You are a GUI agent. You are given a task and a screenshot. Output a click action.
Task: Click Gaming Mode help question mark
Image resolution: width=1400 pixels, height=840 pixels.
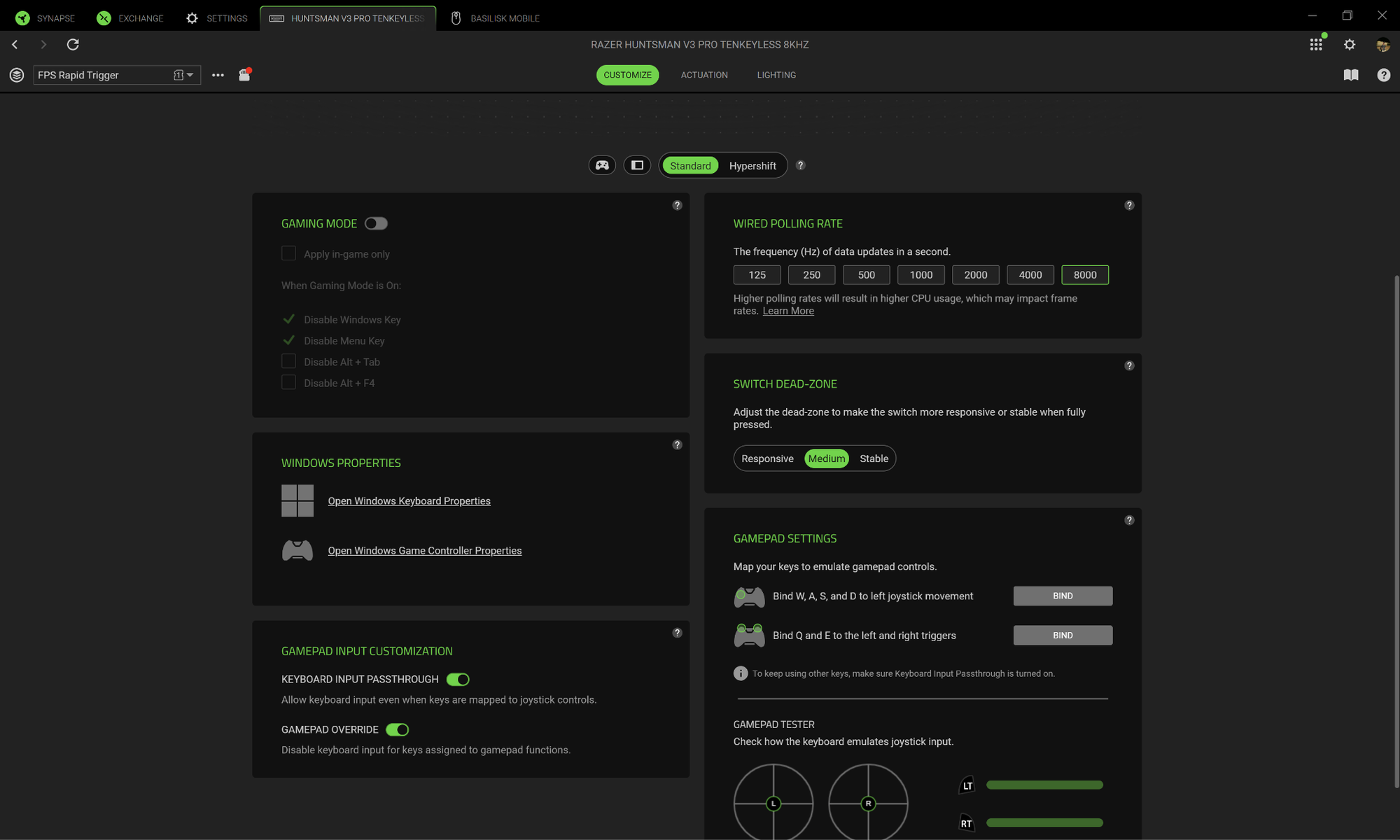[677, 205]
